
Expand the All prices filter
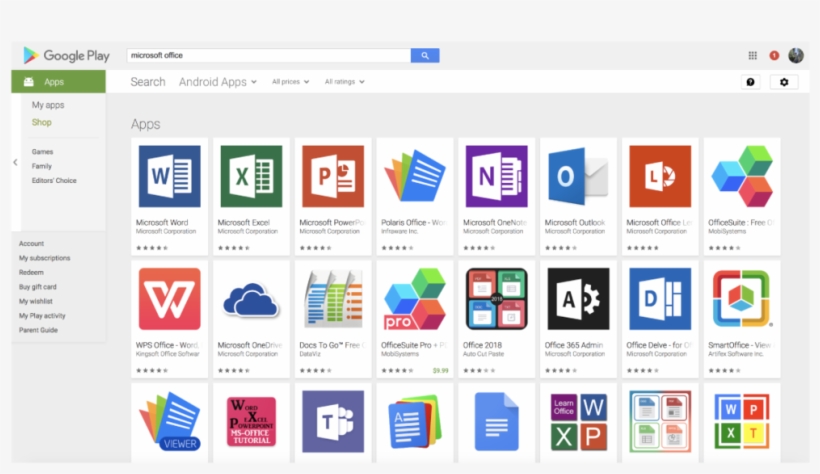291,82
